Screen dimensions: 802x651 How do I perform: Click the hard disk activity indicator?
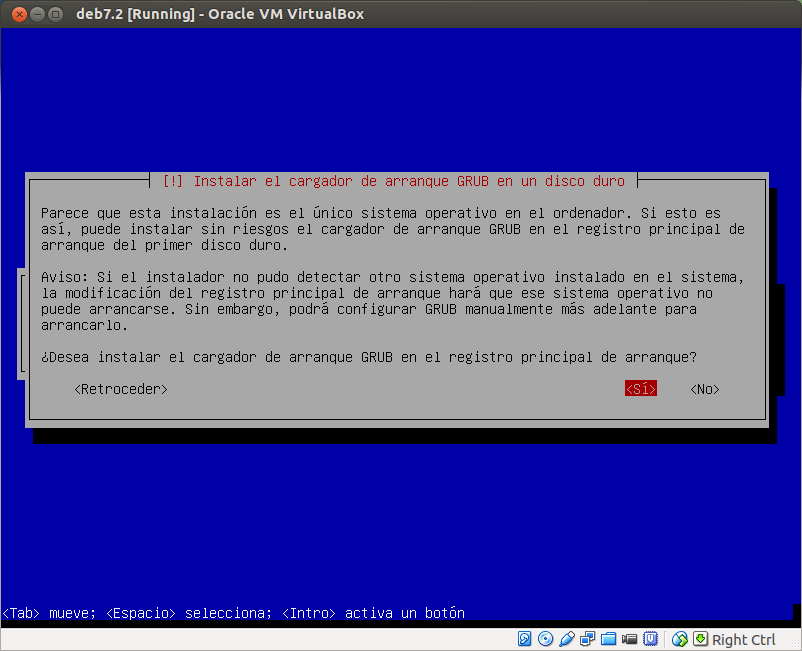525,639
